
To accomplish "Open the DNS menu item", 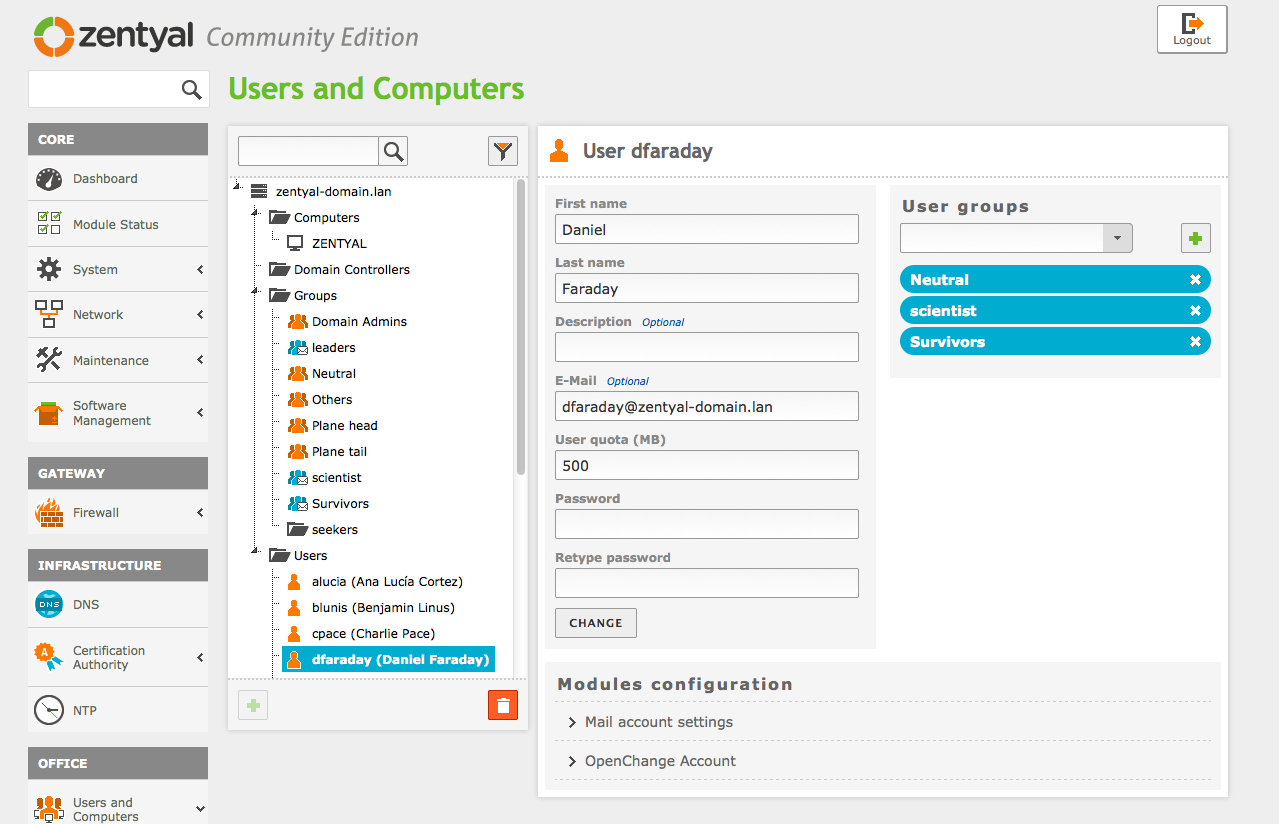I will click(118, 604).
